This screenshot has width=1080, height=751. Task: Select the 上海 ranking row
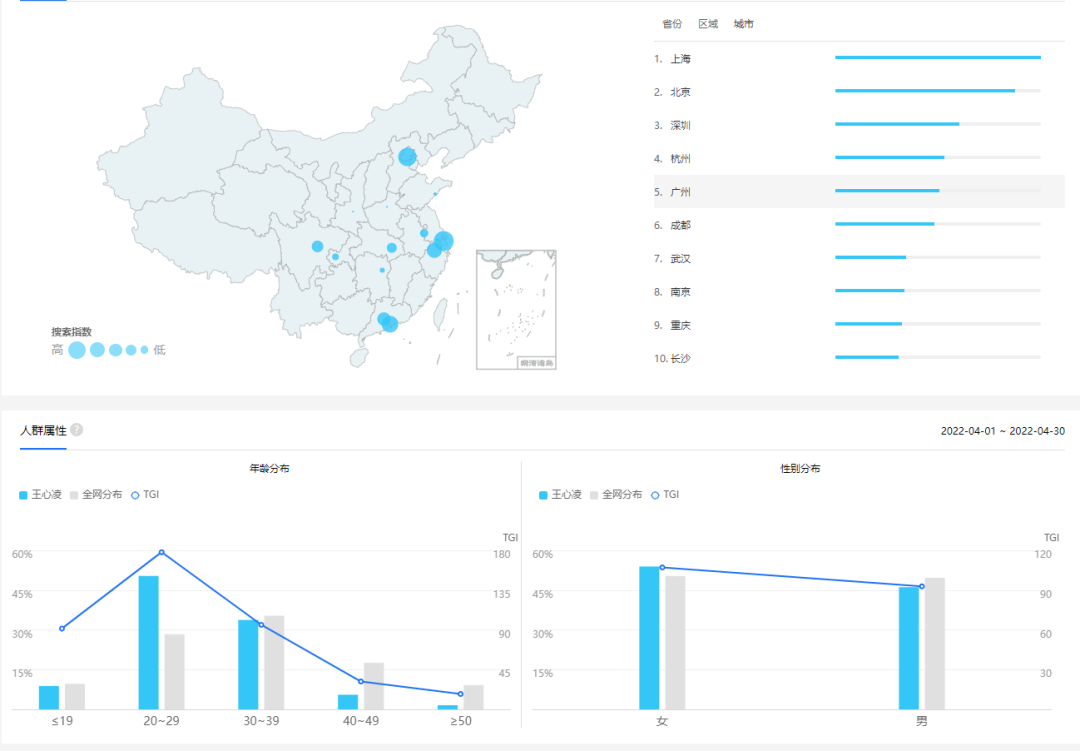[x=858, y=59]
